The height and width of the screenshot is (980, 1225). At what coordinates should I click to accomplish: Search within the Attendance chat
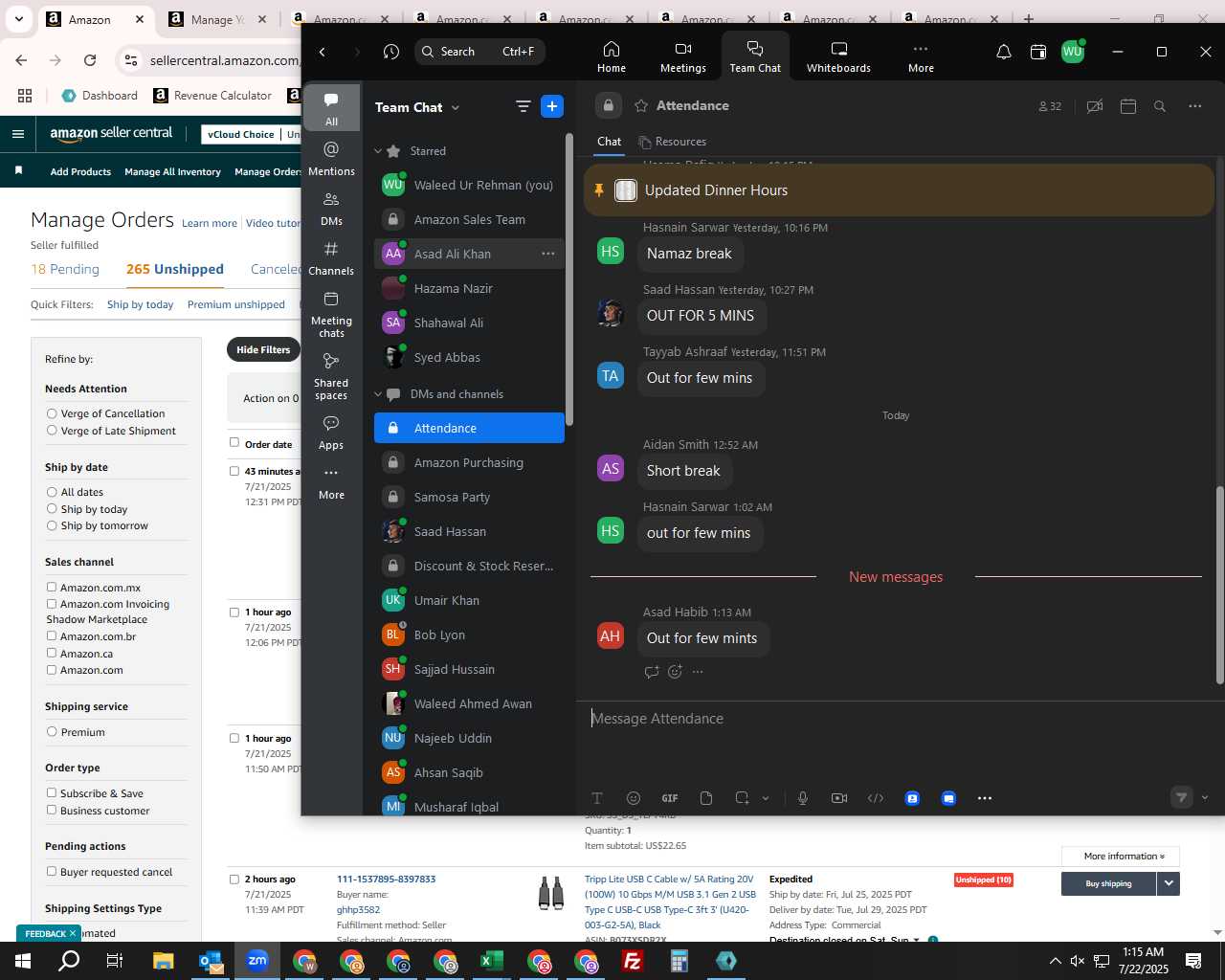click(x=1159, y=106)
